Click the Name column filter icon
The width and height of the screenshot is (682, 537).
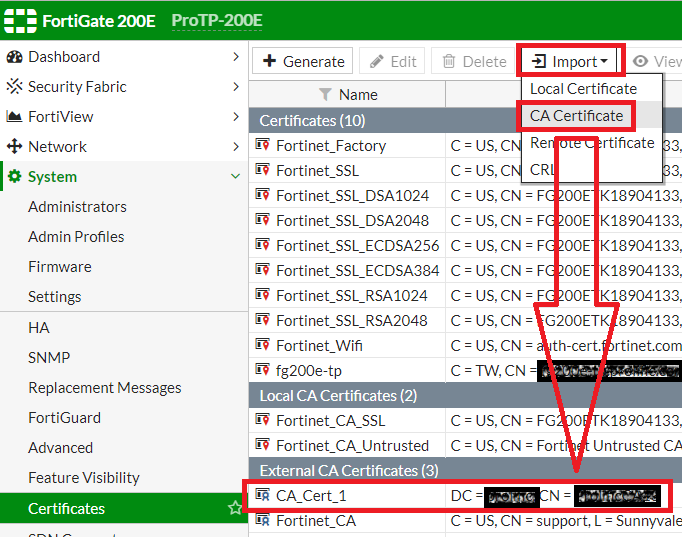tap(325, 94)
